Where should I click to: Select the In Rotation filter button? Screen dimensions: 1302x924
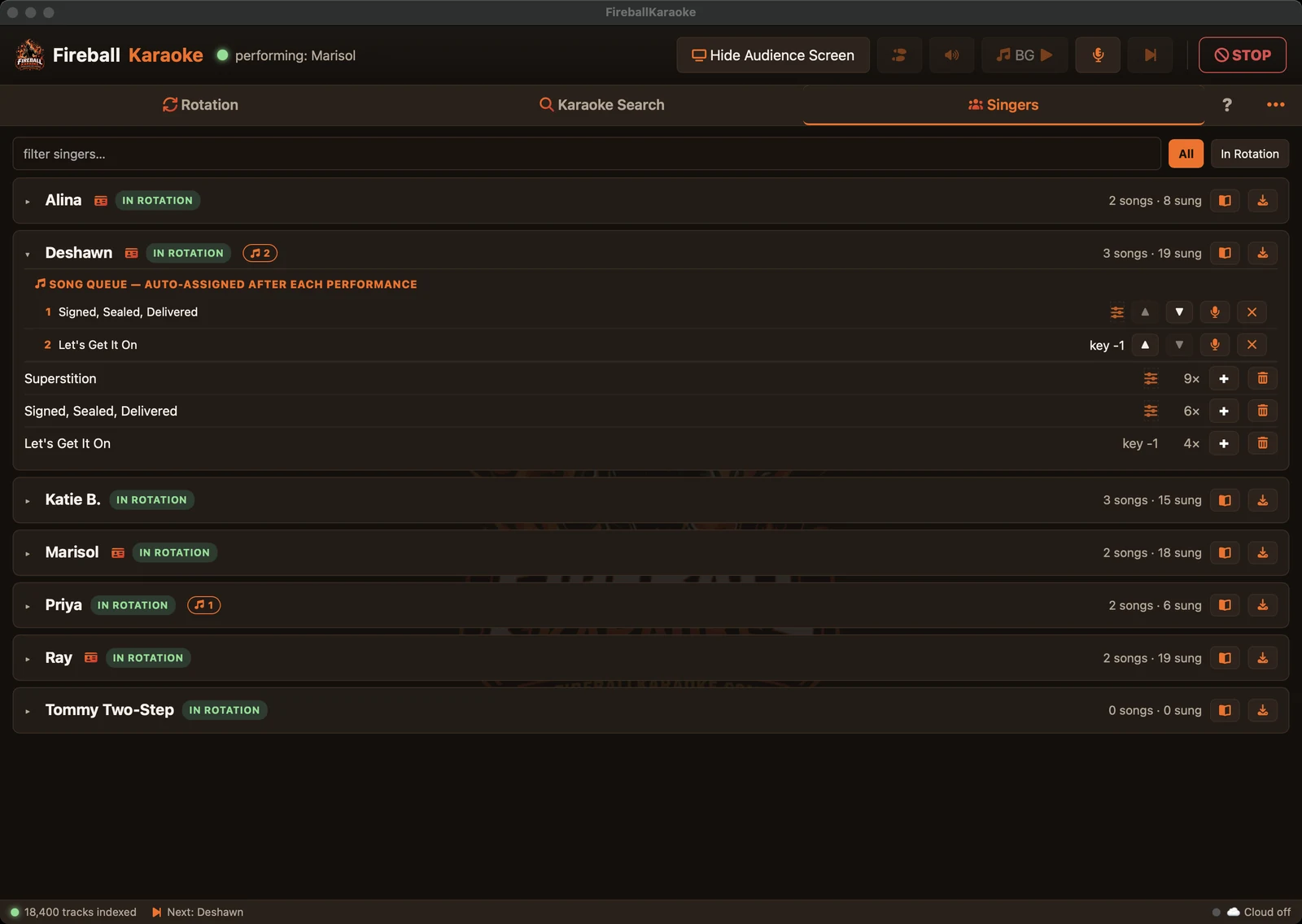click(1249, 154)
